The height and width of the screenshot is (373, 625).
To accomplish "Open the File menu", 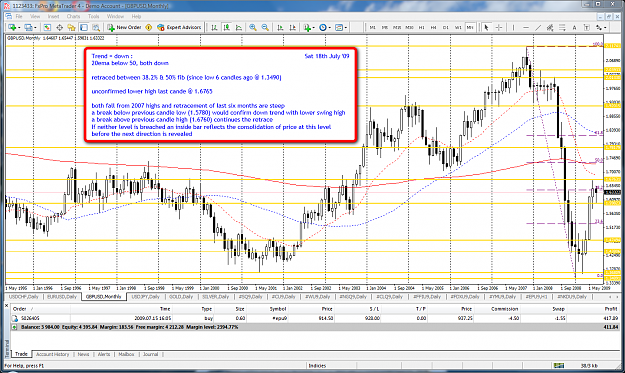I will coord(19,16).
